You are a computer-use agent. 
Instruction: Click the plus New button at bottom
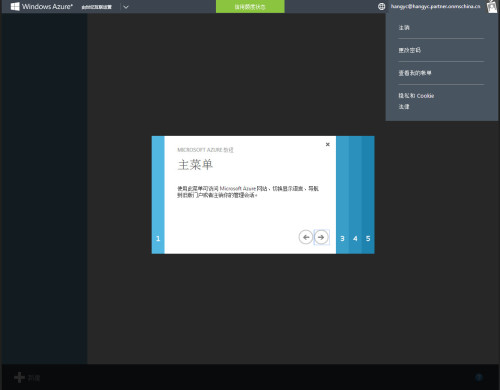27,378
